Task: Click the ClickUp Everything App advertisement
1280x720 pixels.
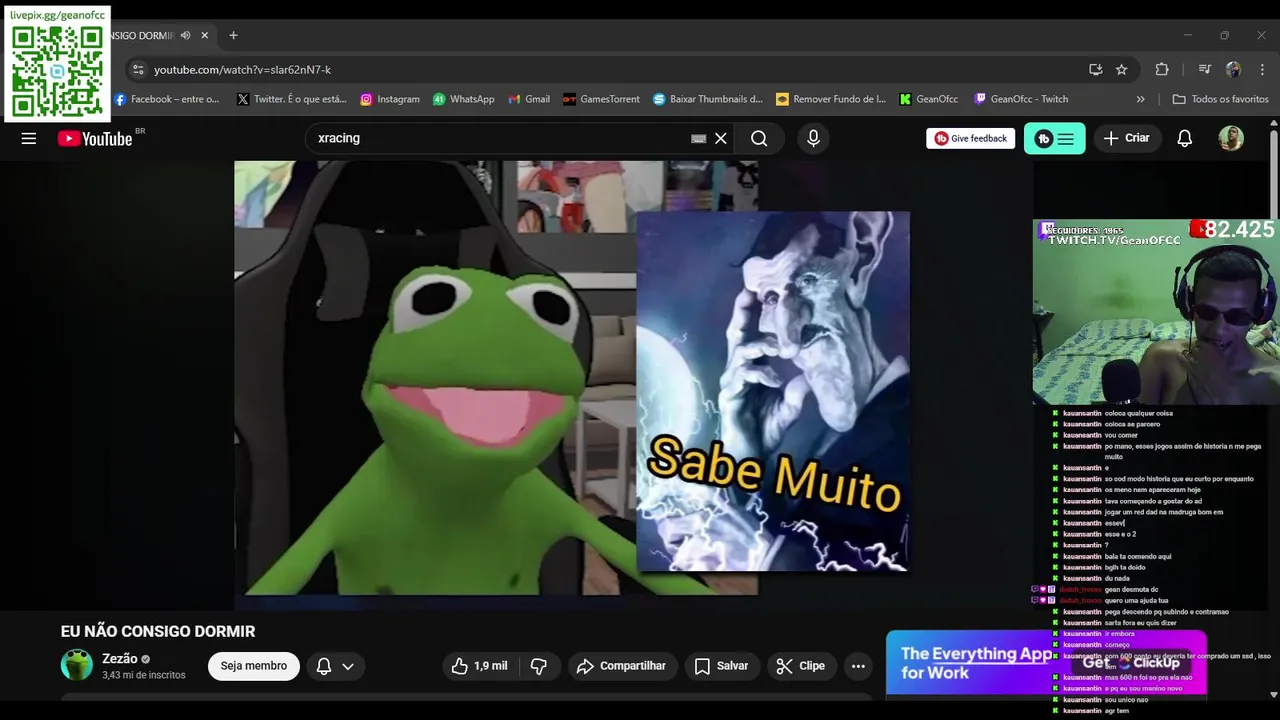Action: click(1046, 662)
